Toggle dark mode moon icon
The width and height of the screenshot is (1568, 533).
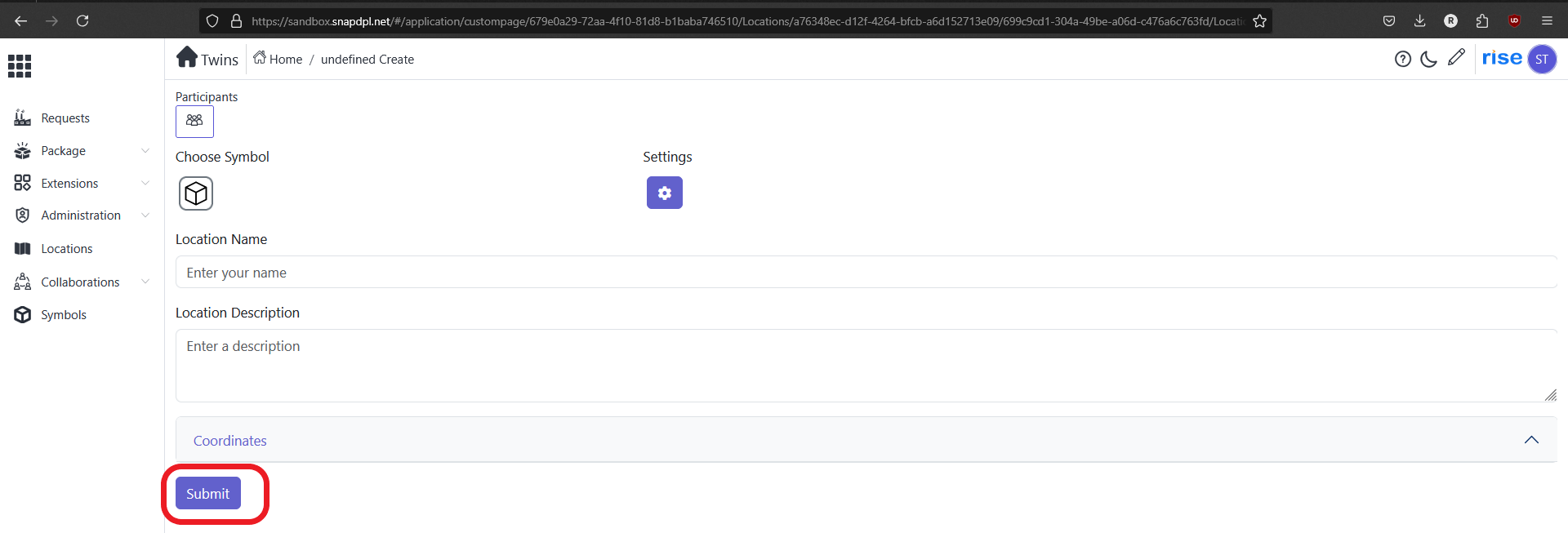pyautogui.click(x=1429, y=59)
